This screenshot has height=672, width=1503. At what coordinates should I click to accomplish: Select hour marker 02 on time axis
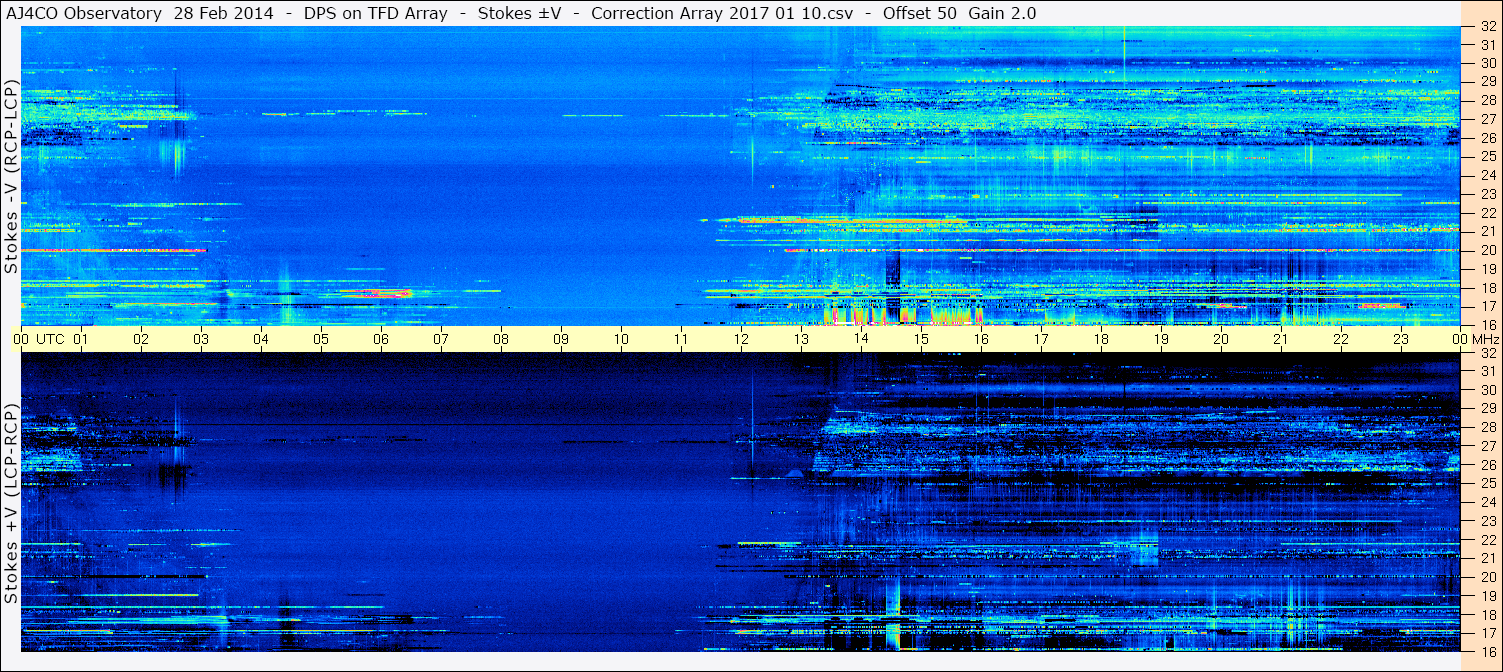click(141, 339)
